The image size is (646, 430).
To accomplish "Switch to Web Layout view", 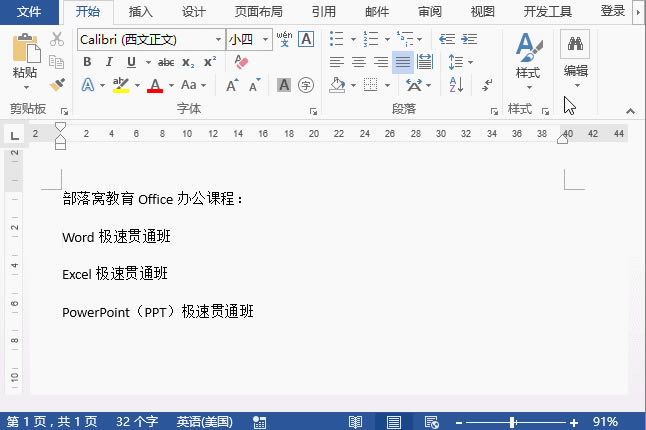I will tap(431, 422).
